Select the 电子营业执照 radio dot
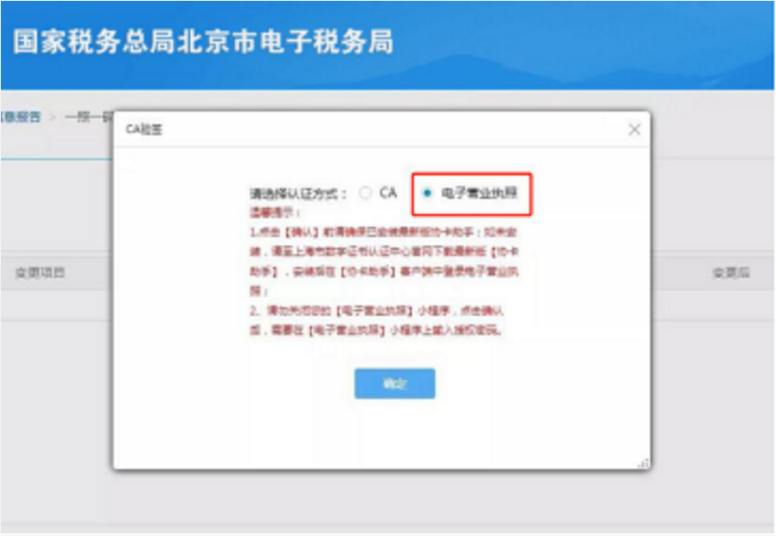The image size is (776, 536). [427, 193]
